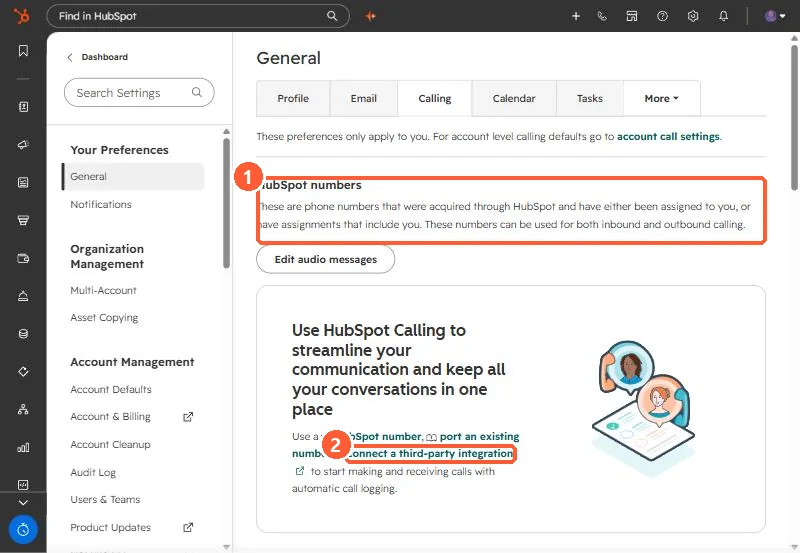The height and width of the screenshot is (553, 800).
Task: Open Asset Copying settings
Action: [x=104, y=318]
